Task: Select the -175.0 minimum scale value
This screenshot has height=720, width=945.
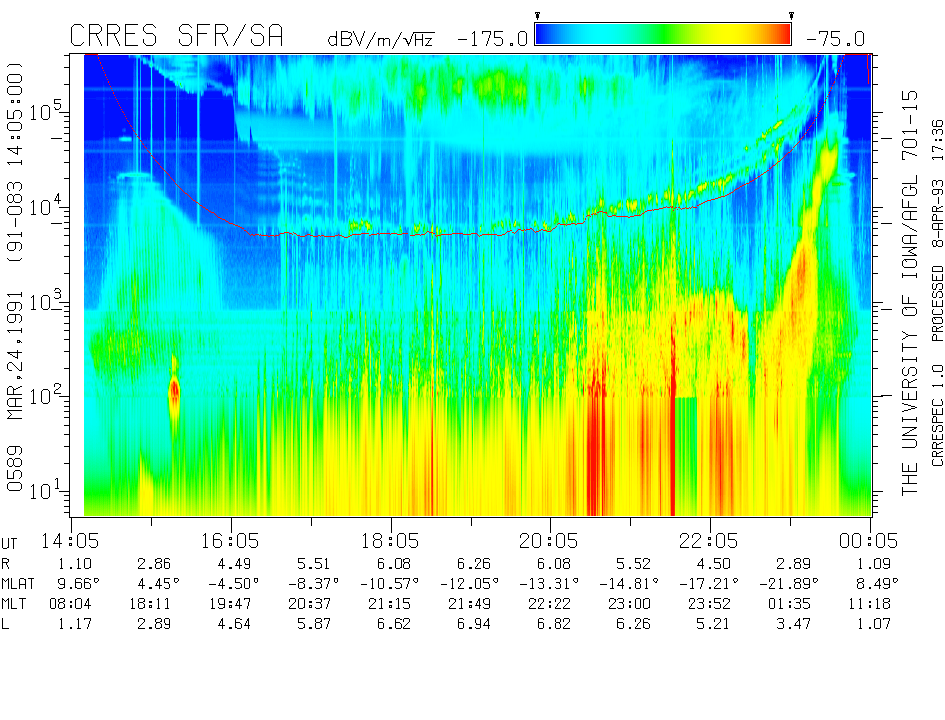Action: point(492,39)
